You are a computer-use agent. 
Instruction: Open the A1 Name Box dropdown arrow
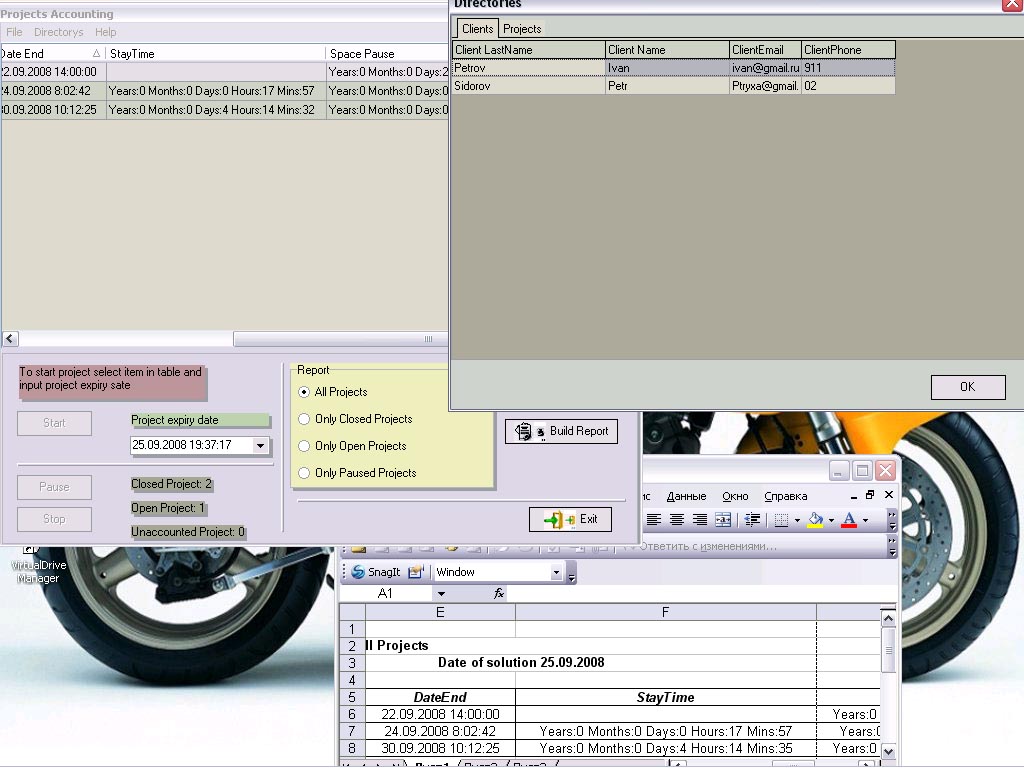441,594
